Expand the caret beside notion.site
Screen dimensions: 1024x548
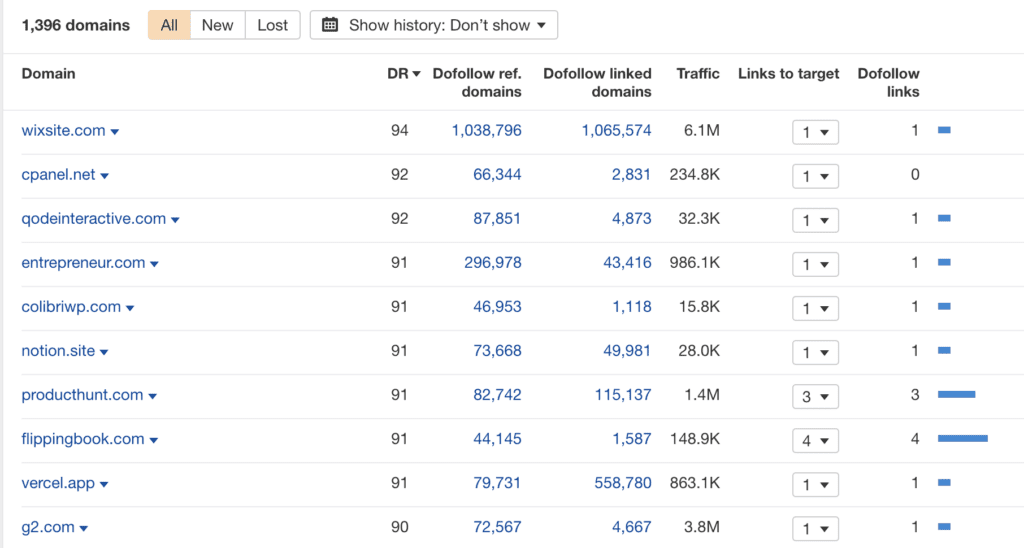coord(104,352)
